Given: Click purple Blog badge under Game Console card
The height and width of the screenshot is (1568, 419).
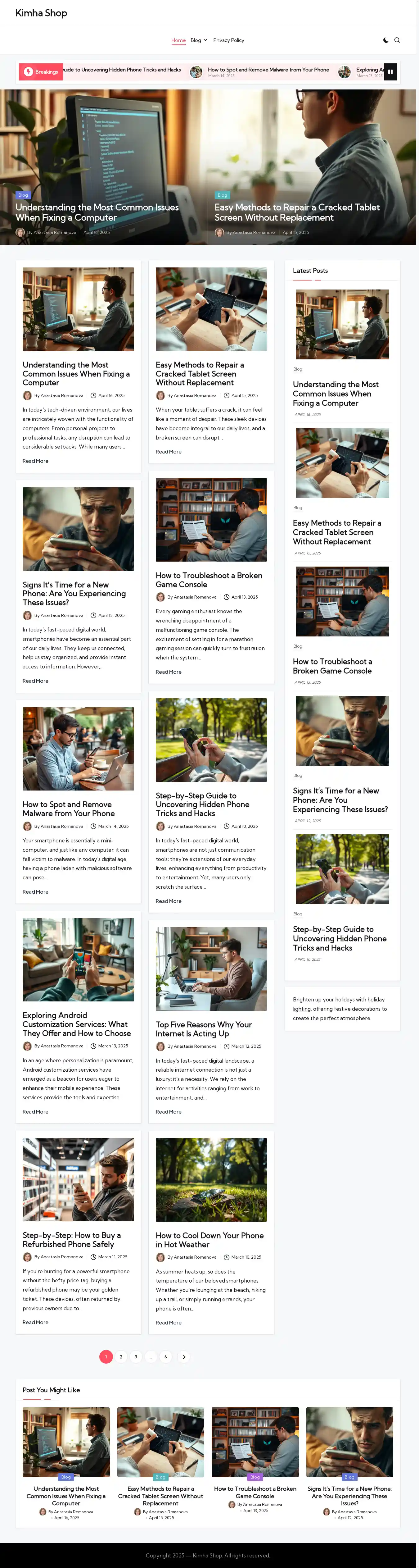Looking at the screenshot, I should (255, 1477).
